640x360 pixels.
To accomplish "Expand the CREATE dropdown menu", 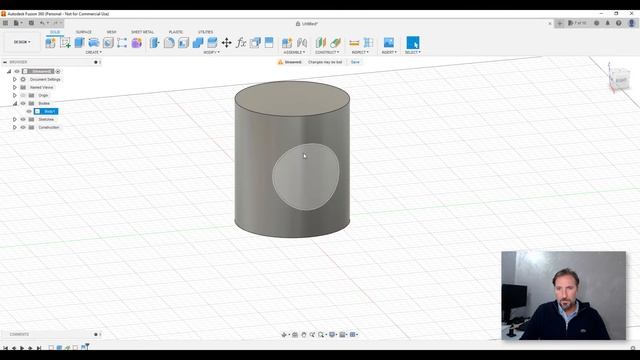I will (93, 52).
